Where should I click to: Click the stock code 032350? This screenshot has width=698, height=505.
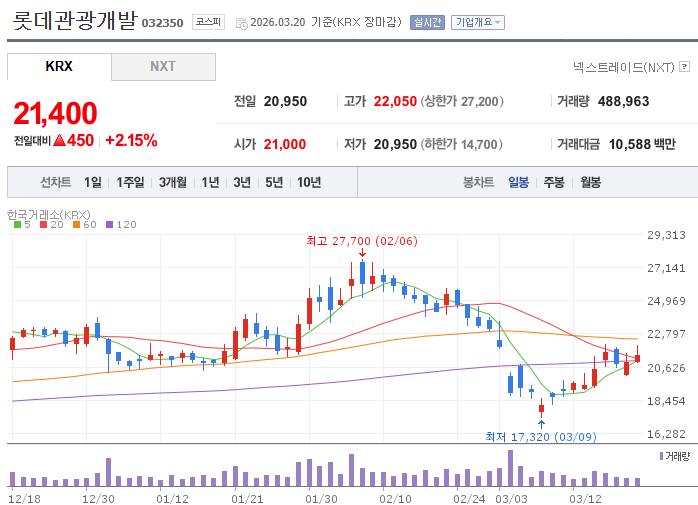(x=162, y=23)
